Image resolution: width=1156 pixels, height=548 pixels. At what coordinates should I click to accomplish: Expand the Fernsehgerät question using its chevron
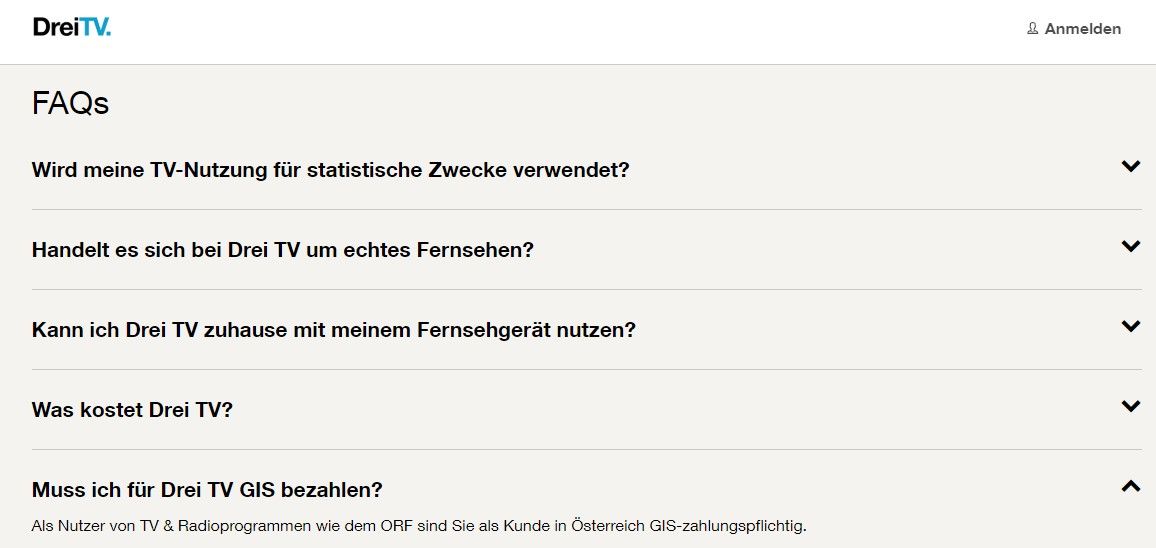(1131, 327)
